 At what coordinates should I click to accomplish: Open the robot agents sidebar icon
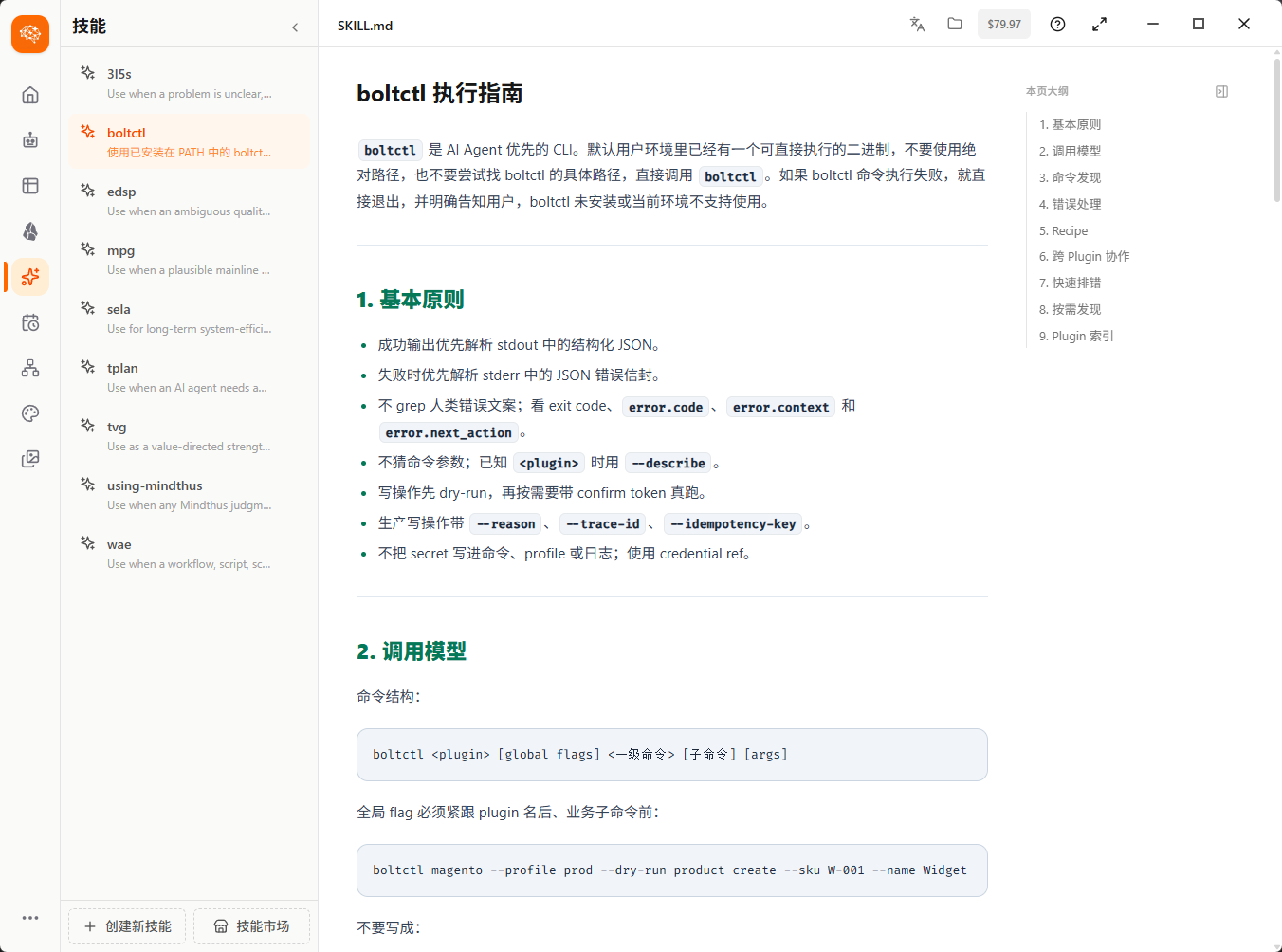click(30, 140)
